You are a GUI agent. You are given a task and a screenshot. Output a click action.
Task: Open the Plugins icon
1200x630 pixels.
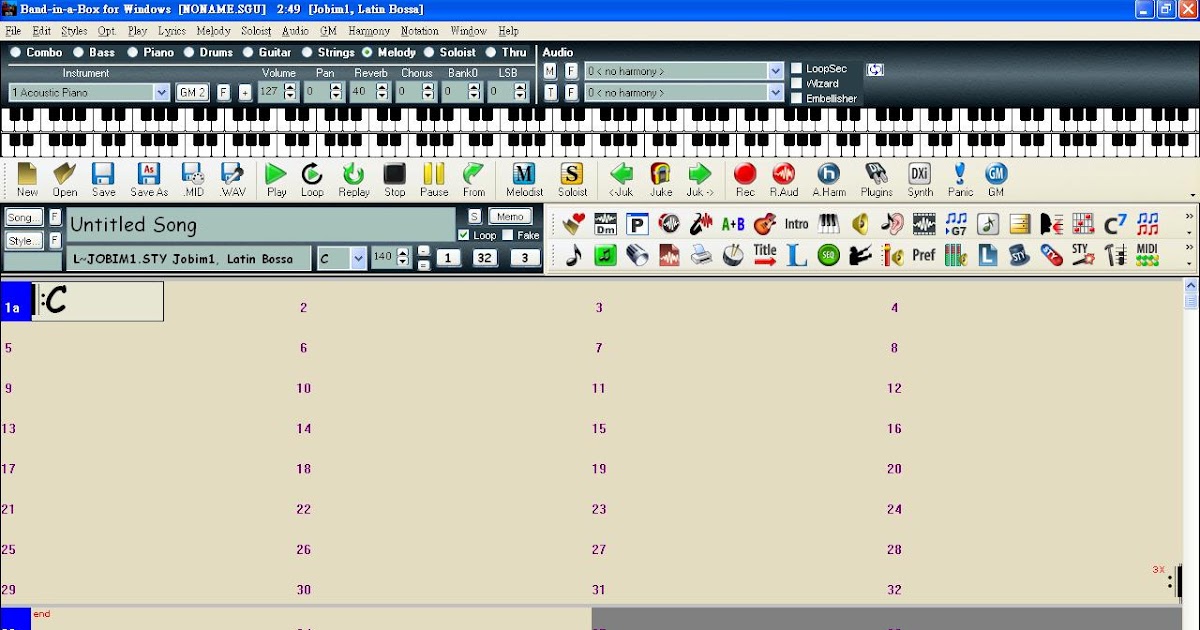876,179
